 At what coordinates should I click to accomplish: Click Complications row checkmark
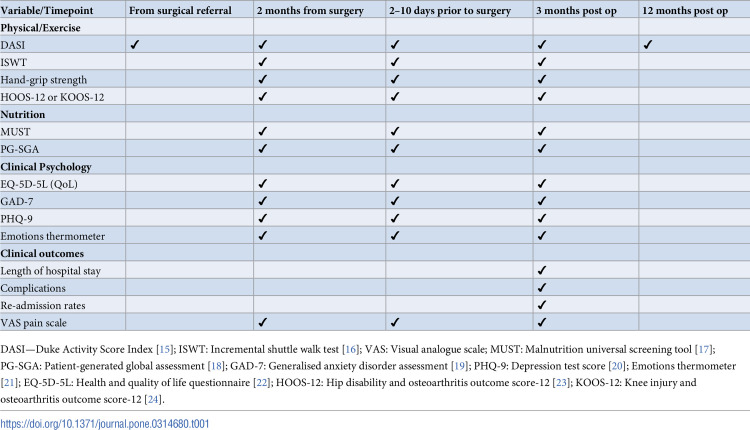pyautogui.click(x=541, y=287)
